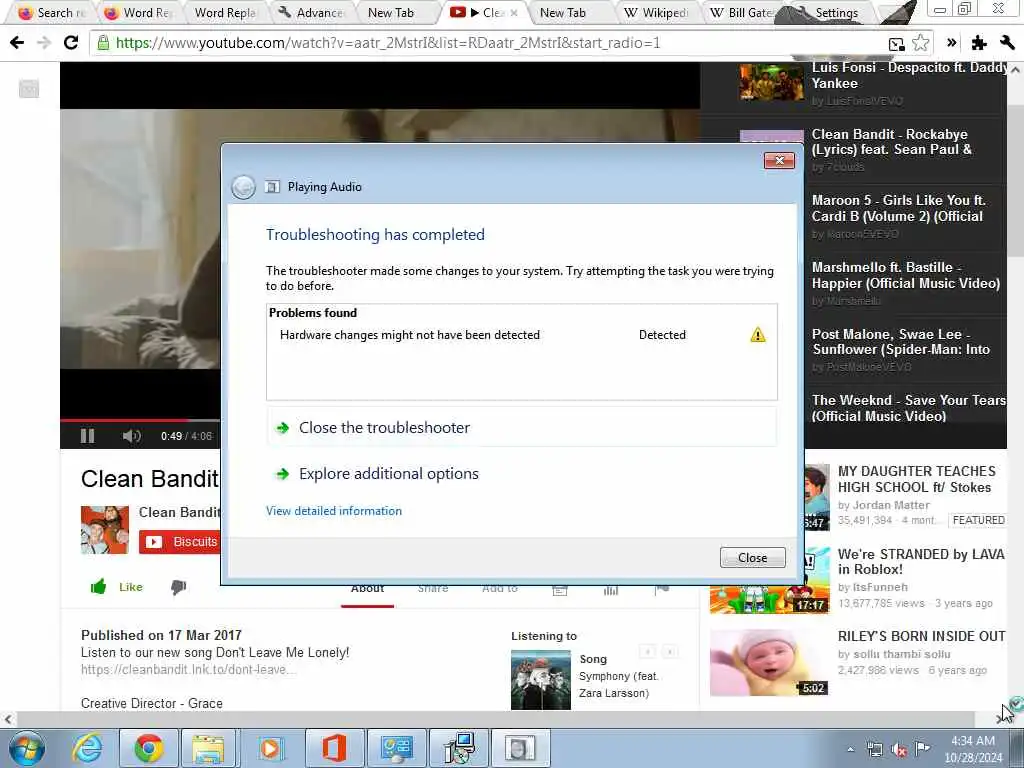Click the Symphony song album thumbnail

click(541, 680)
